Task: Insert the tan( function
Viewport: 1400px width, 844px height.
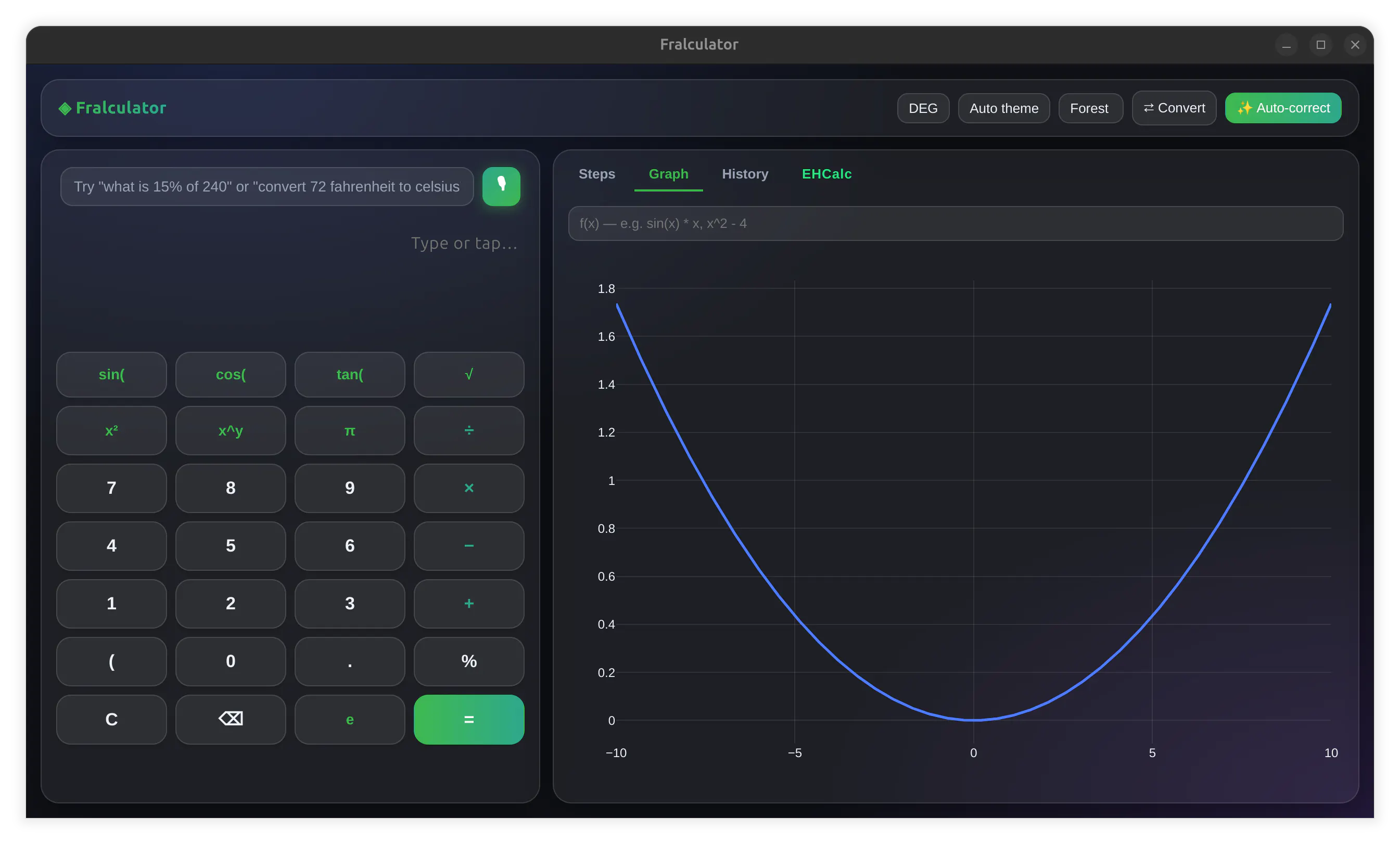Action: (x=350, y=374)
